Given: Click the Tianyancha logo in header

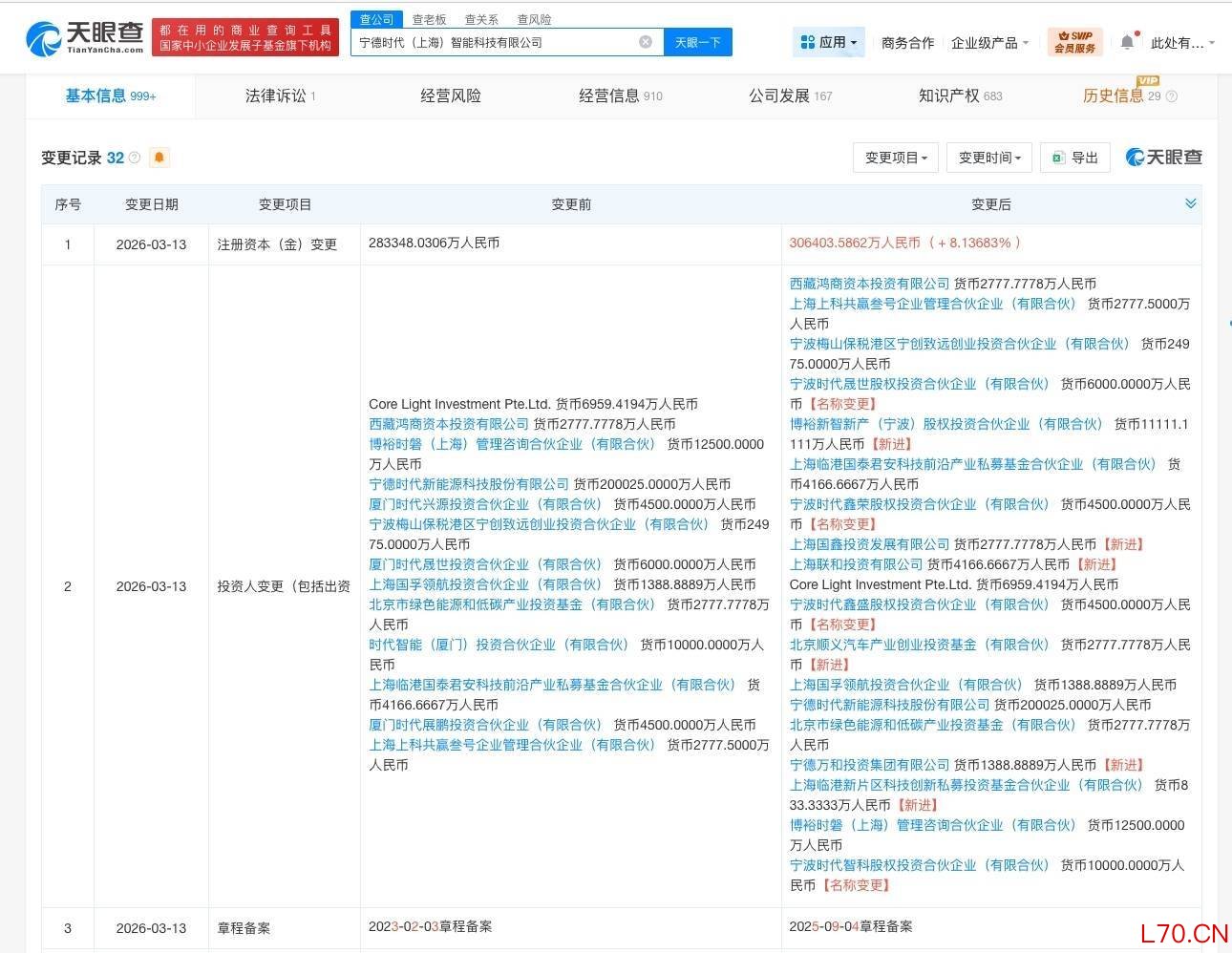Looking at the screenshot, I should pyautogui.click(x=84, y=38).
